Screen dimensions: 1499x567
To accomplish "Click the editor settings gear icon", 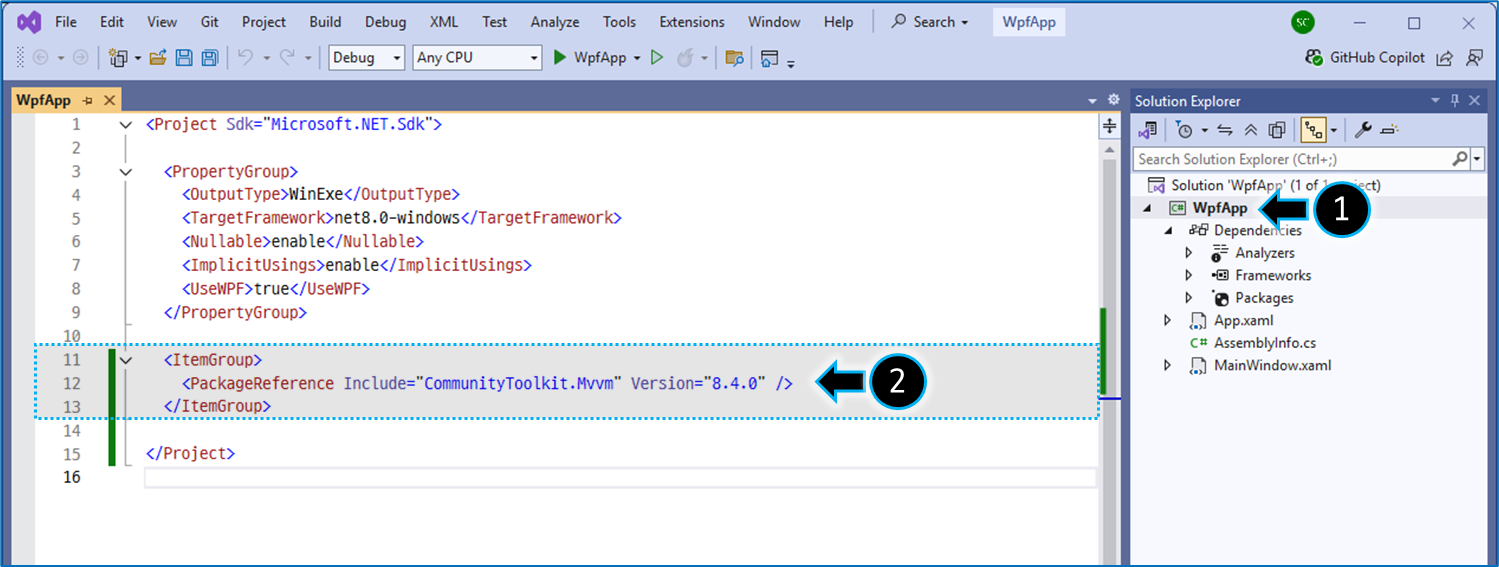I will [1114, 100].
